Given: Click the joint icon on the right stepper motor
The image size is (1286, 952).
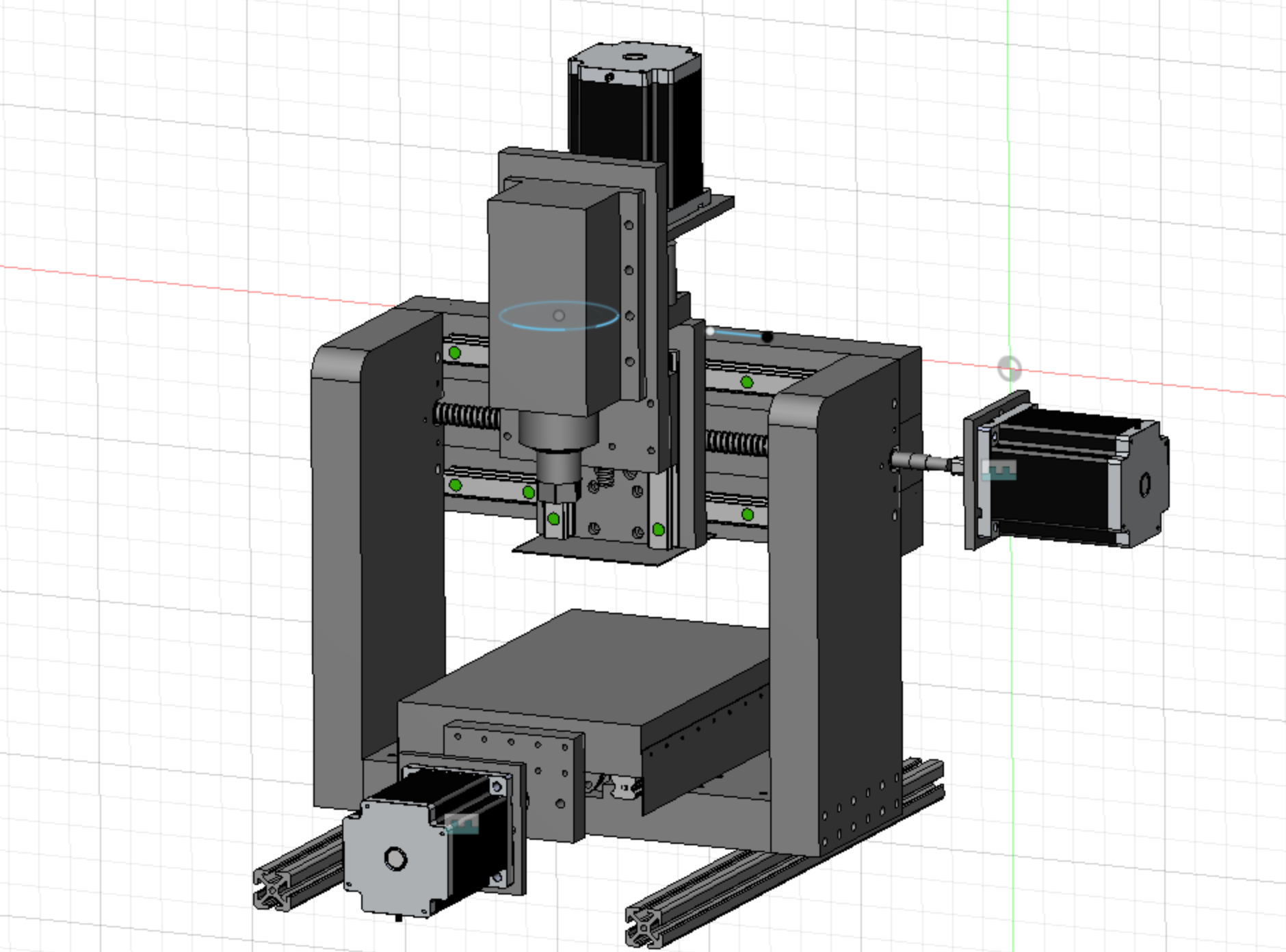Looking at the screenshot, I should click(999, 470).
